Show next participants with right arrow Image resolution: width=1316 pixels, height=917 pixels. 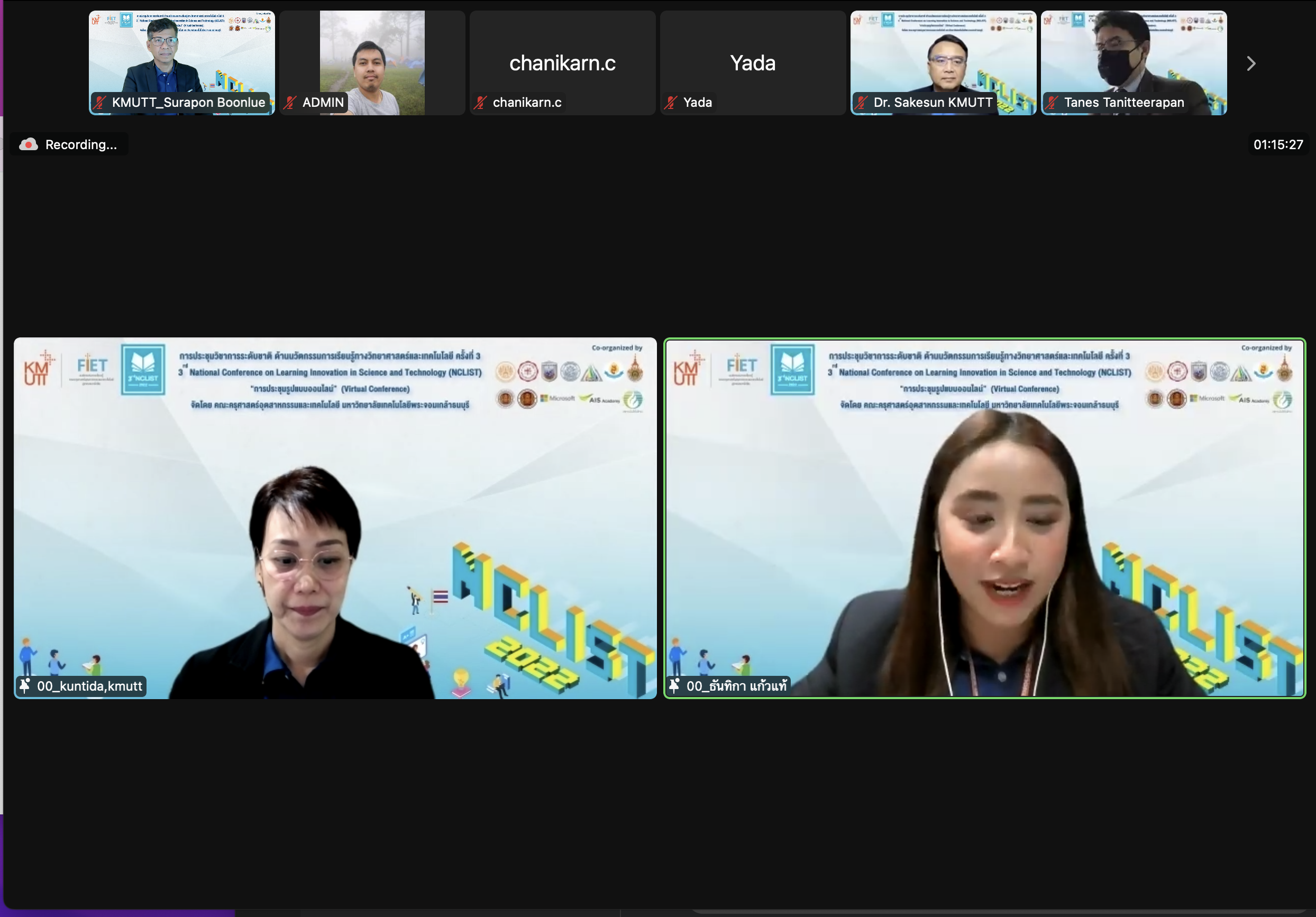click(x=1250, y=63)
